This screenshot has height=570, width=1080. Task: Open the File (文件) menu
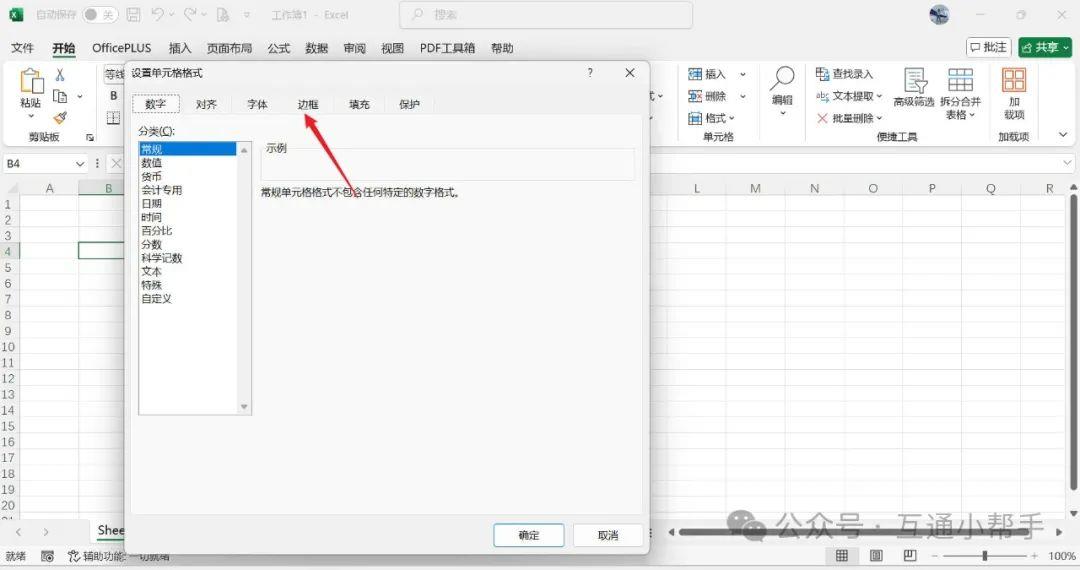[x=22, y=48]
